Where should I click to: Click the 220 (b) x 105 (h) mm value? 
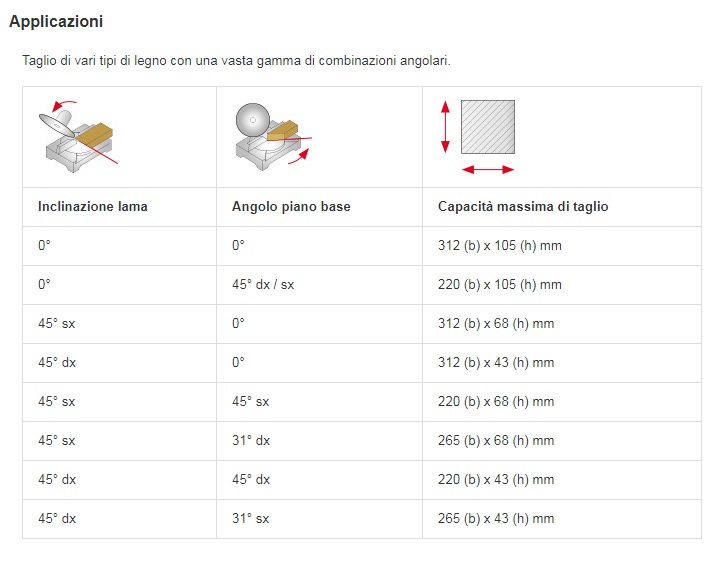coord(500,285)
